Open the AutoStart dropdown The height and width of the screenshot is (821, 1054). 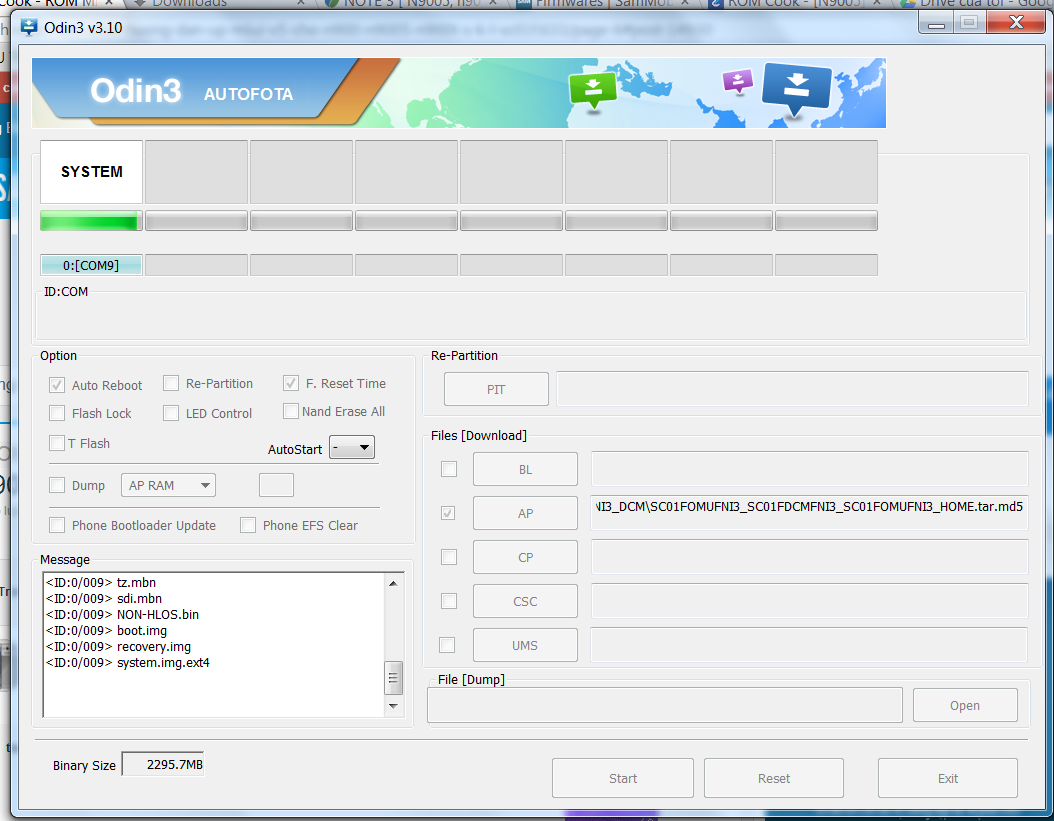tap(352, 448)
